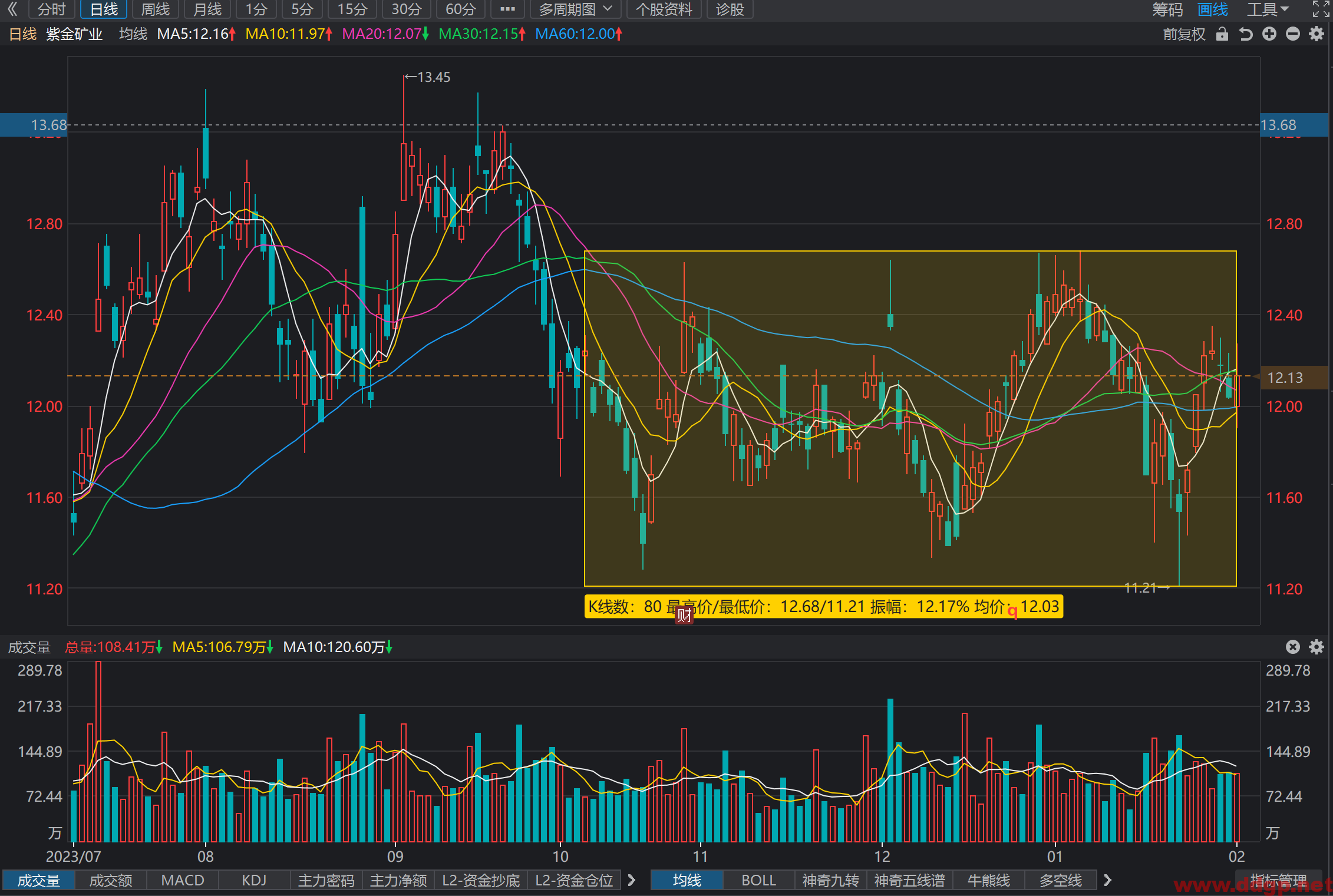Image resolution: width=1333 pixels, height=896 pixels.
Task: Select the MACD indicator tab
Action: (x=183, y=880)
